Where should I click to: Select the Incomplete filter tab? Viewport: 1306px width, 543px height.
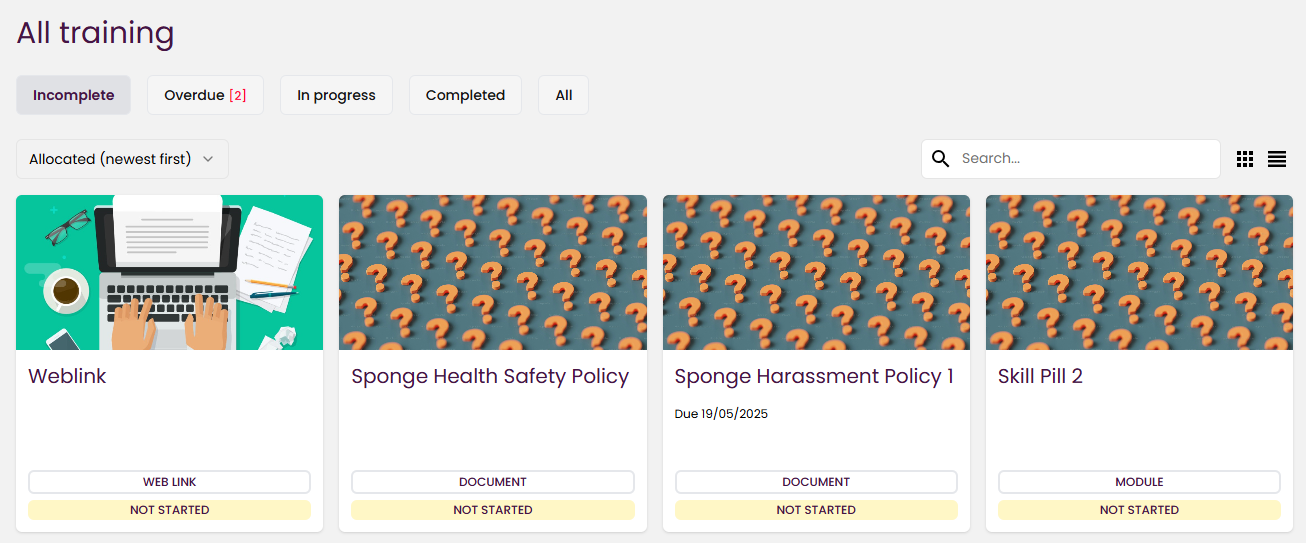[73, 95]
